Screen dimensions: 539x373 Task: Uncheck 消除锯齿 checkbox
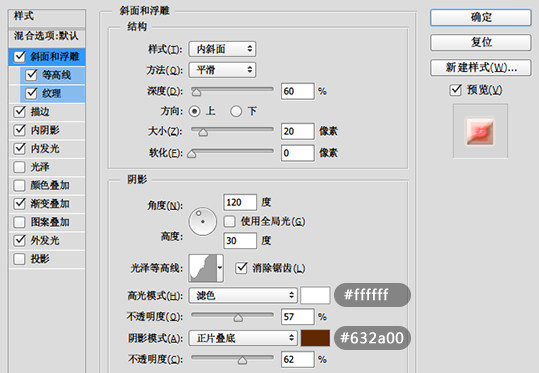pyautogui.click(x=241, y=268)
